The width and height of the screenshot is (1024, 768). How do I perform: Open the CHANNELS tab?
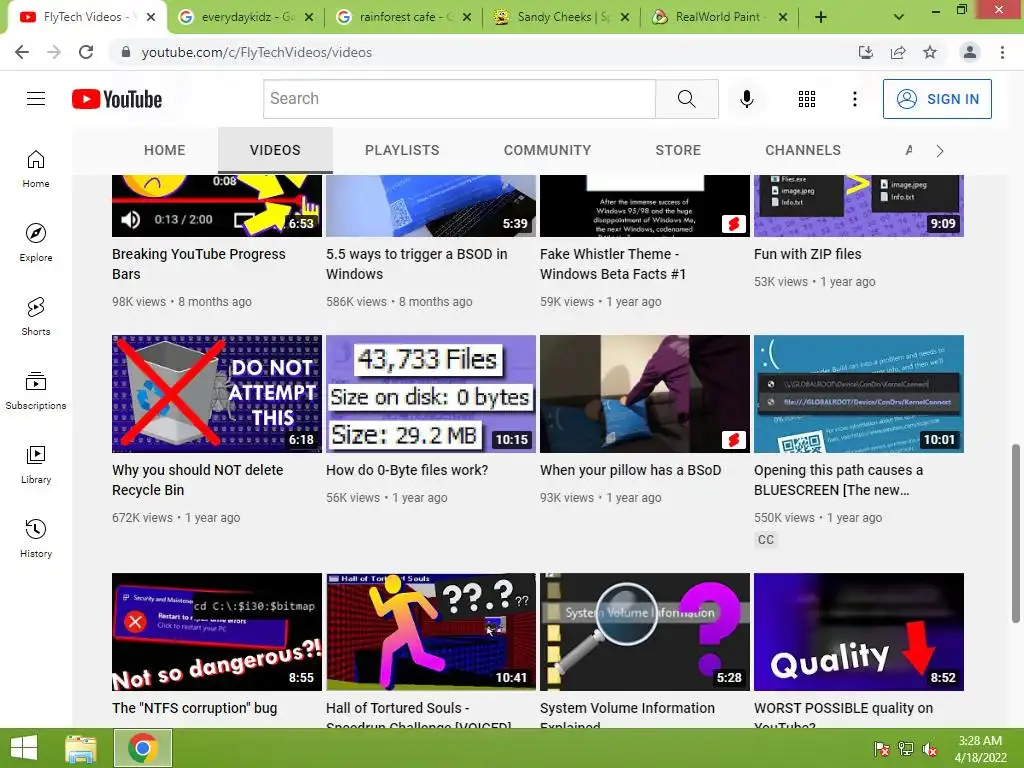[803, 150]
